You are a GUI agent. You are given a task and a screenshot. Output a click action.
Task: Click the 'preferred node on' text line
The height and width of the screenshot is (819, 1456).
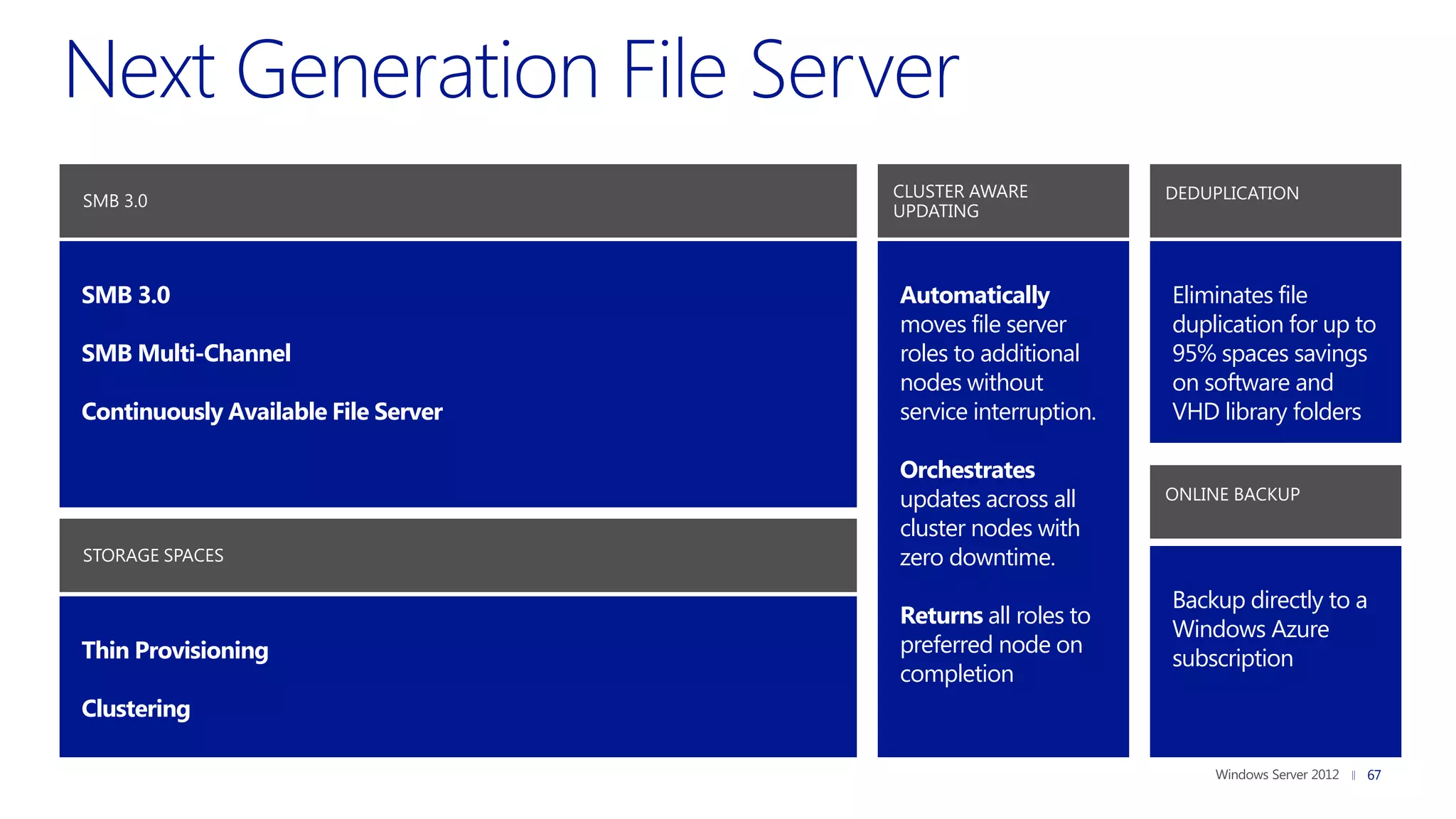click(991, 646)
